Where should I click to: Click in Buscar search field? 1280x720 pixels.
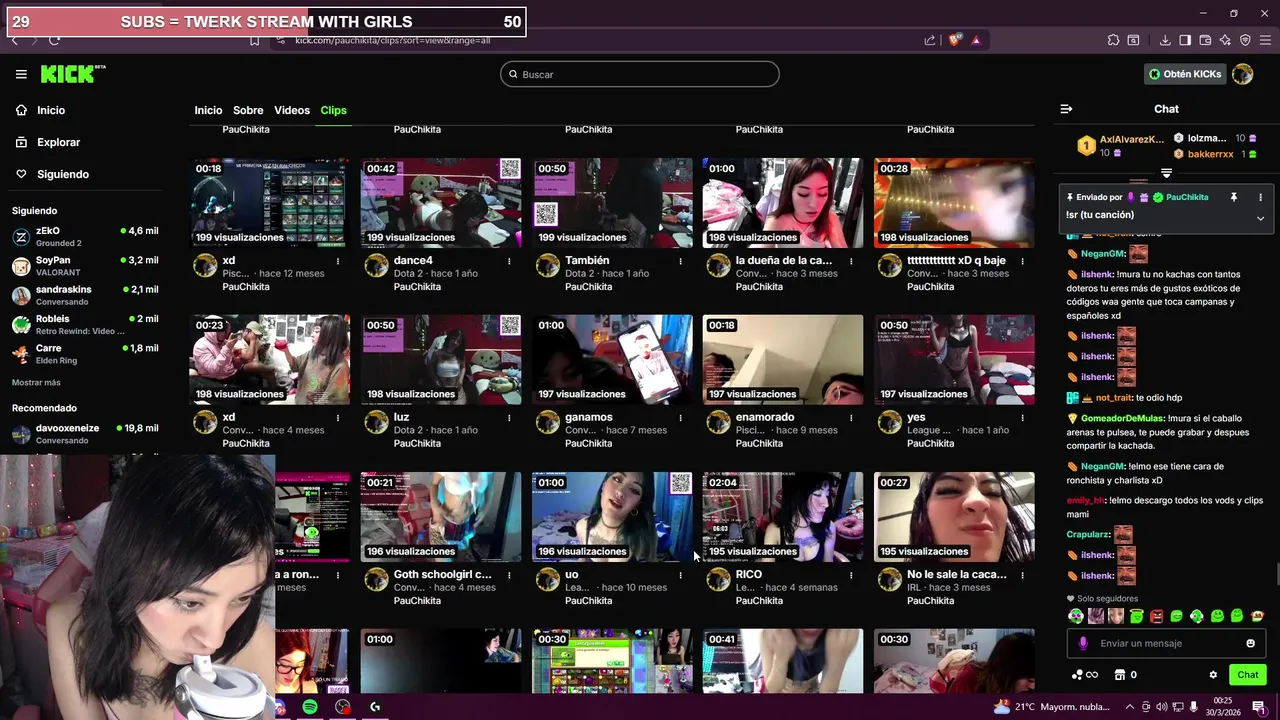click(x=640, y=74)
